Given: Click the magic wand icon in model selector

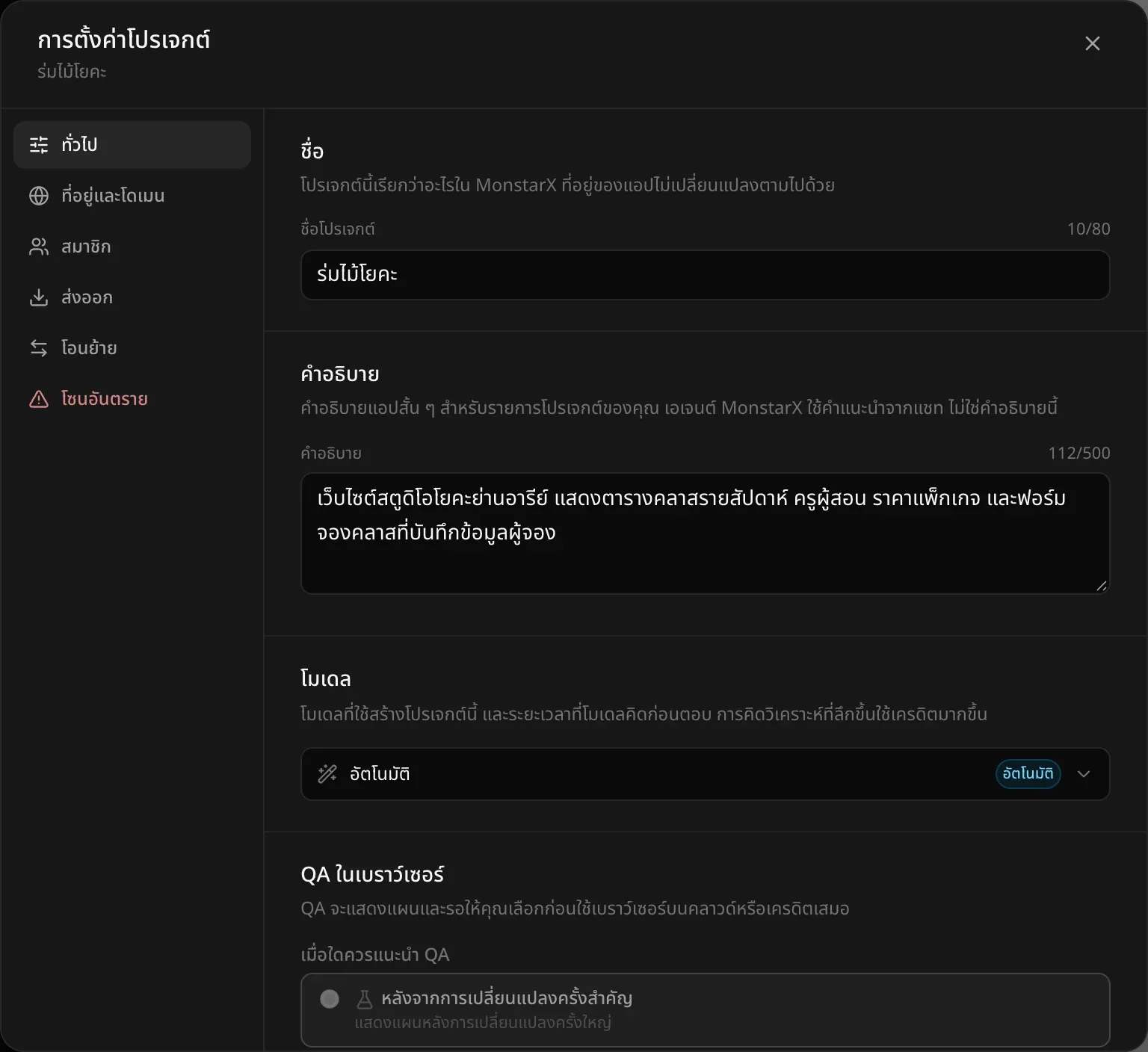Looking at the screenshot, I should tap(327, 774).
